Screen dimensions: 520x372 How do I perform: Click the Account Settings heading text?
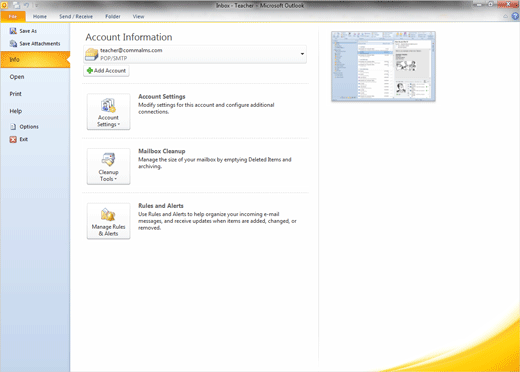pos(162,96)
